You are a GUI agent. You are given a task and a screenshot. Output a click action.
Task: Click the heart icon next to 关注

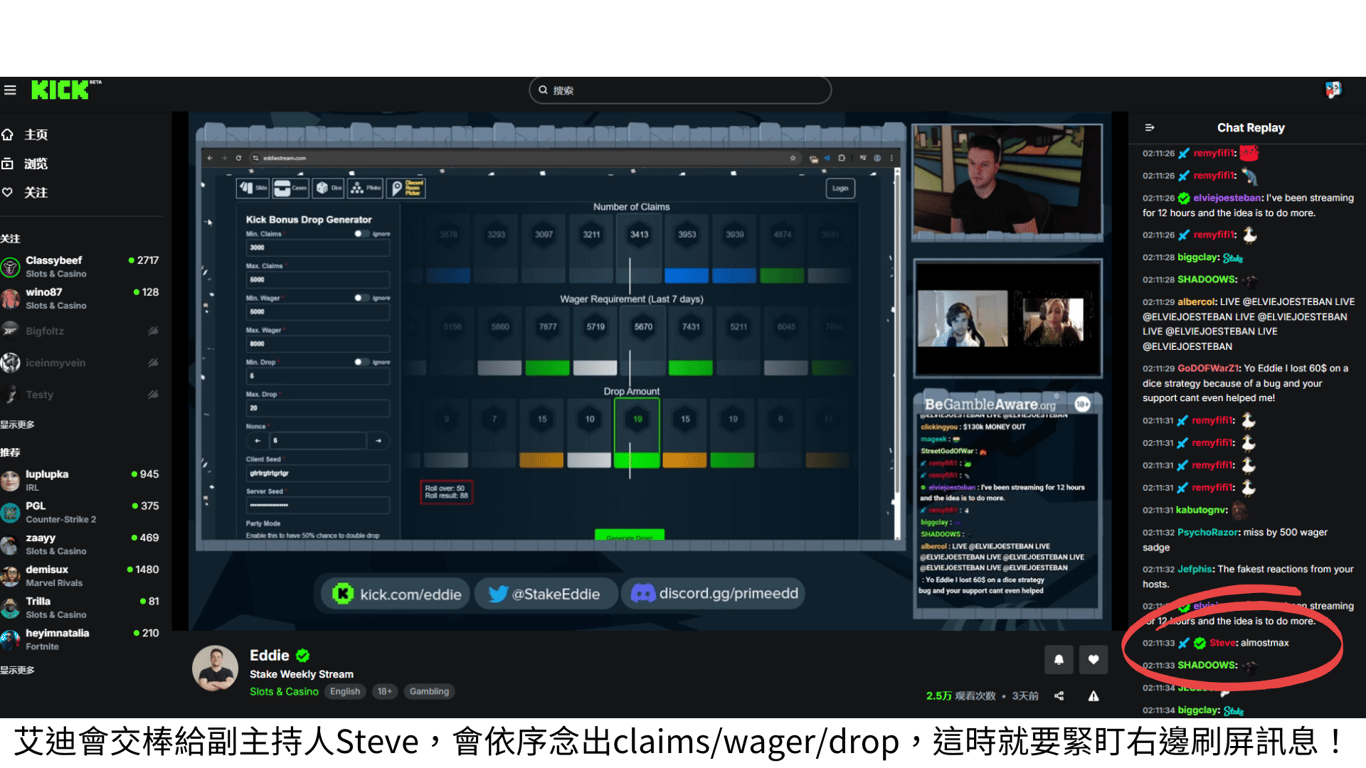pyautogui.click(x=7, y=192)
